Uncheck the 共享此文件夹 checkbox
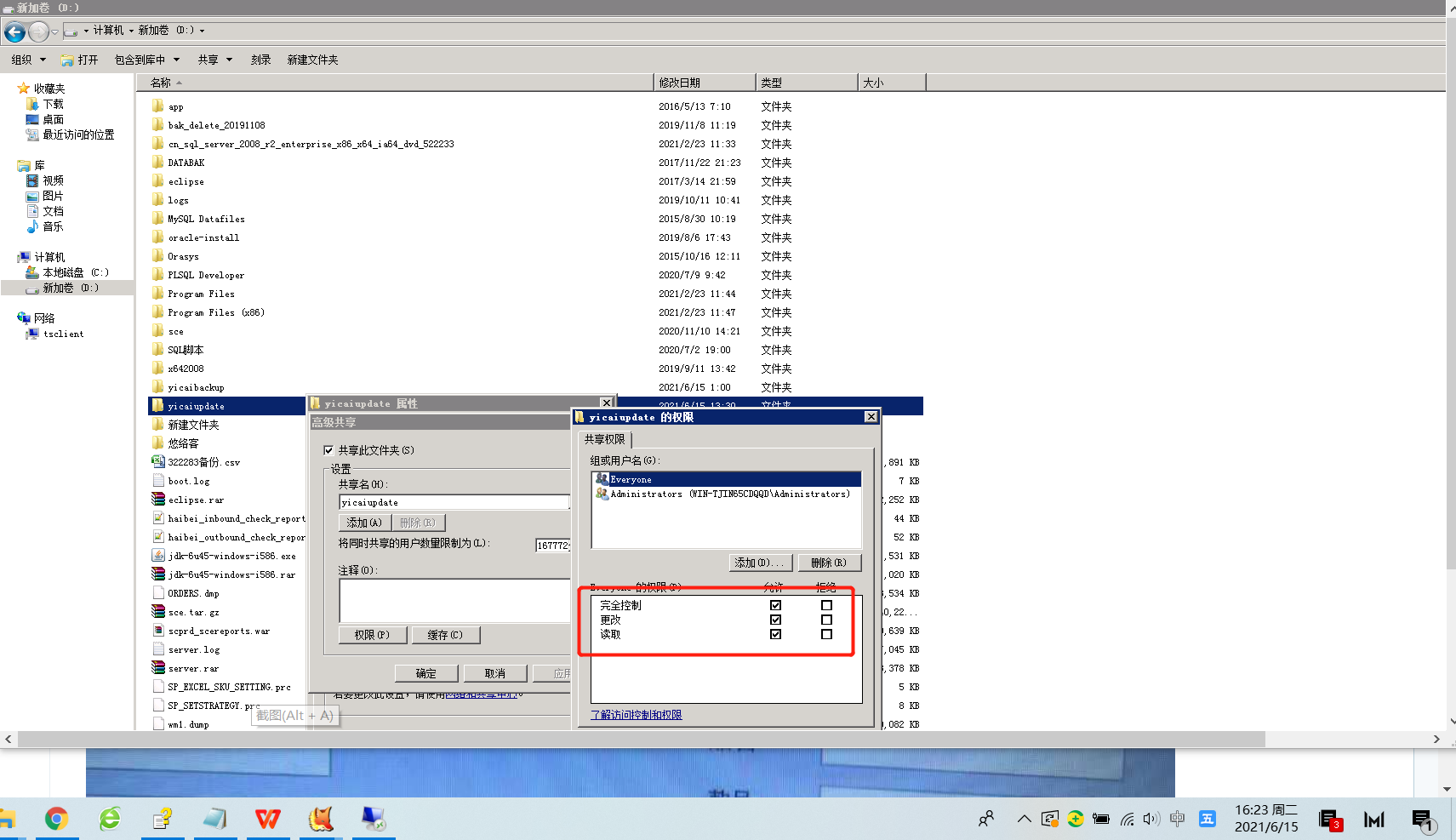The width and height of the screenshot is (1456, 840). click(328, 450)
